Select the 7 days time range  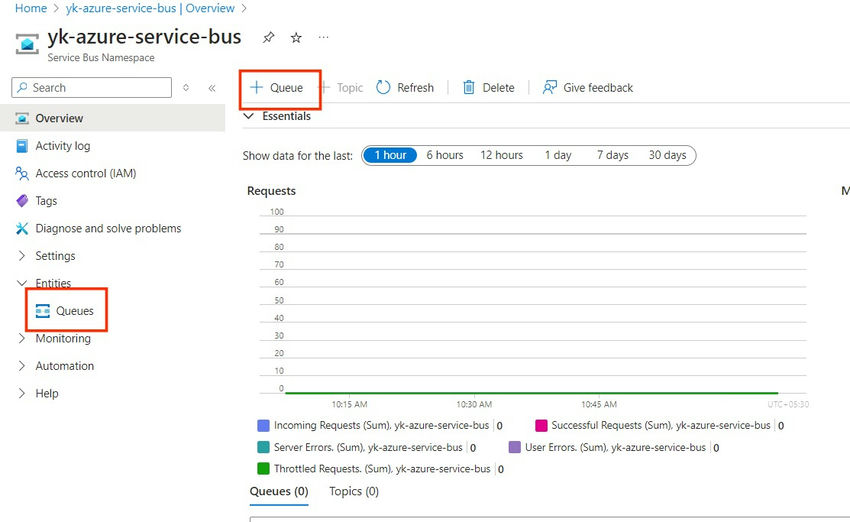click(613, 155)
